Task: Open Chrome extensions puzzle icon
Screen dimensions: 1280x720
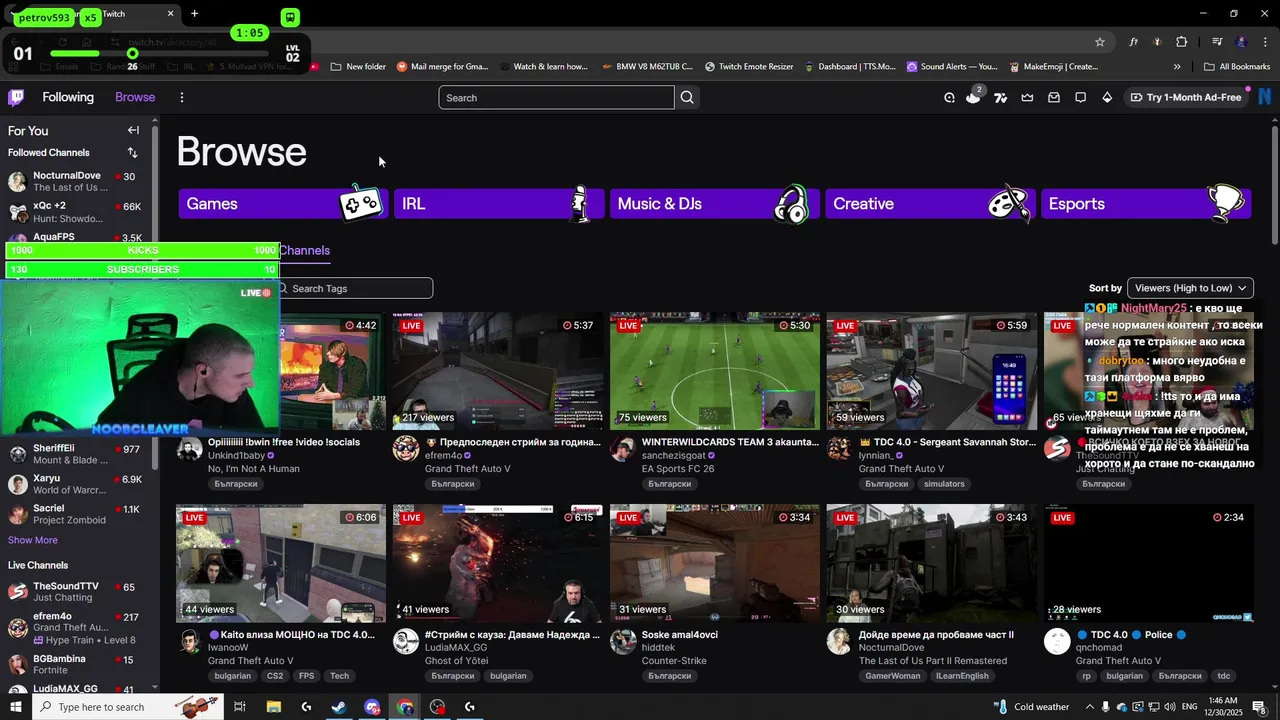Action: pyautogui.click(x=1182, y=42)
